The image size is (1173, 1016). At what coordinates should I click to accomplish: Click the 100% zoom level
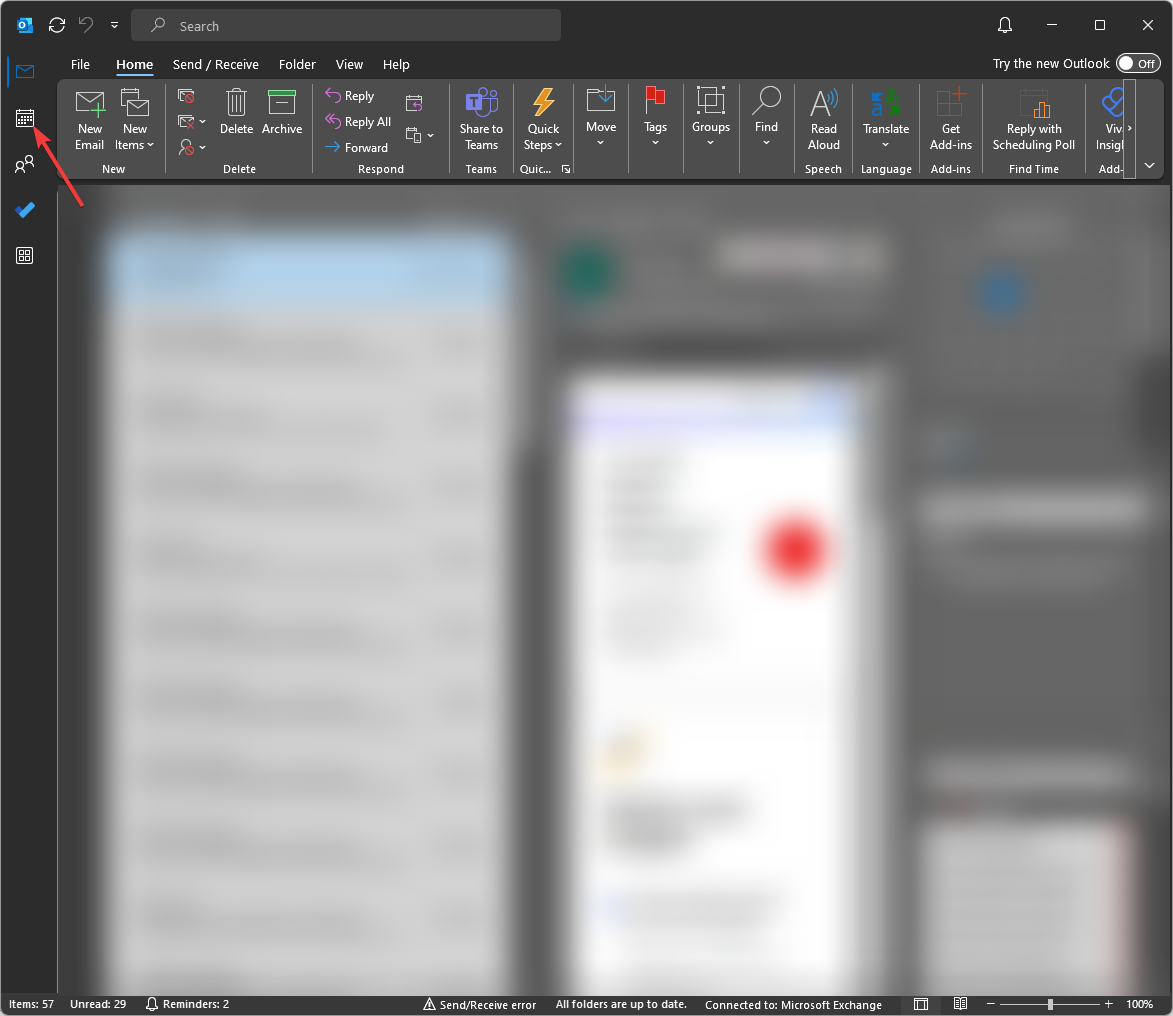click(1139, 1004)
